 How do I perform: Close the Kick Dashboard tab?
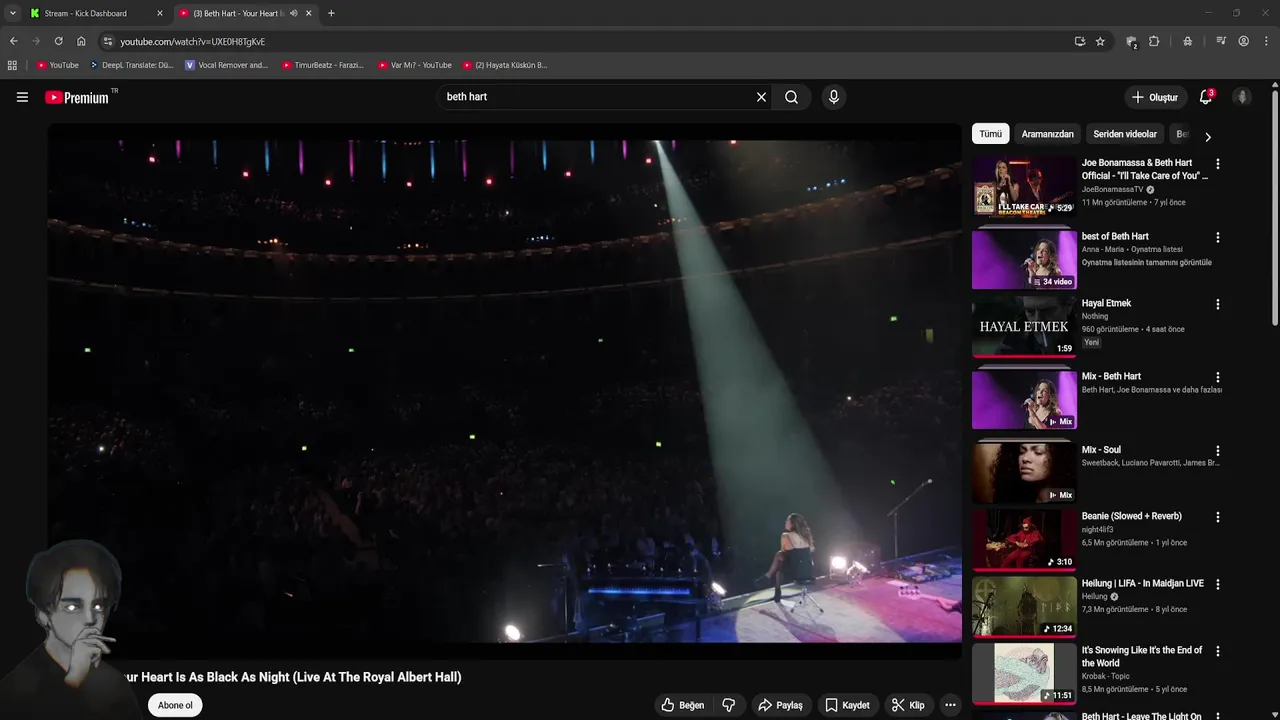[159, 13]
